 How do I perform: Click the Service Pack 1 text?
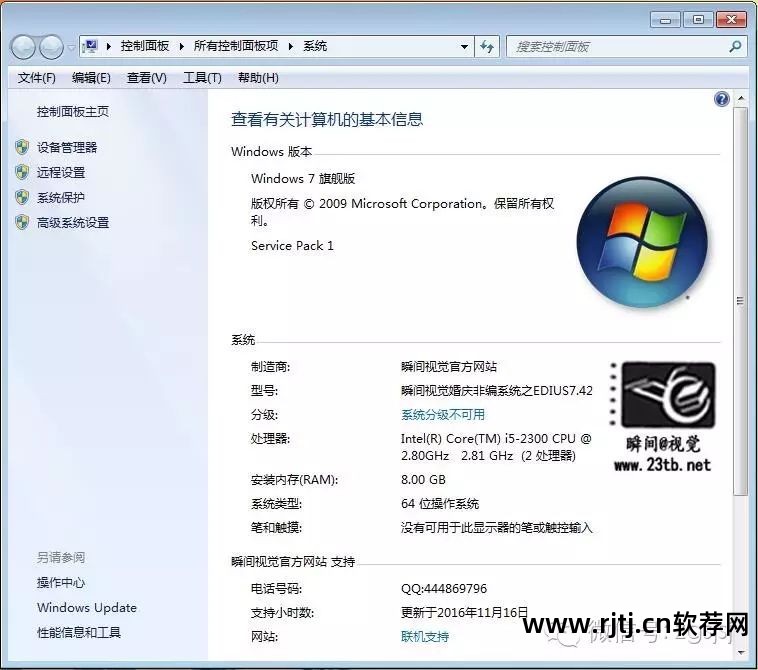pyautogui.click(x=292, y=246)
